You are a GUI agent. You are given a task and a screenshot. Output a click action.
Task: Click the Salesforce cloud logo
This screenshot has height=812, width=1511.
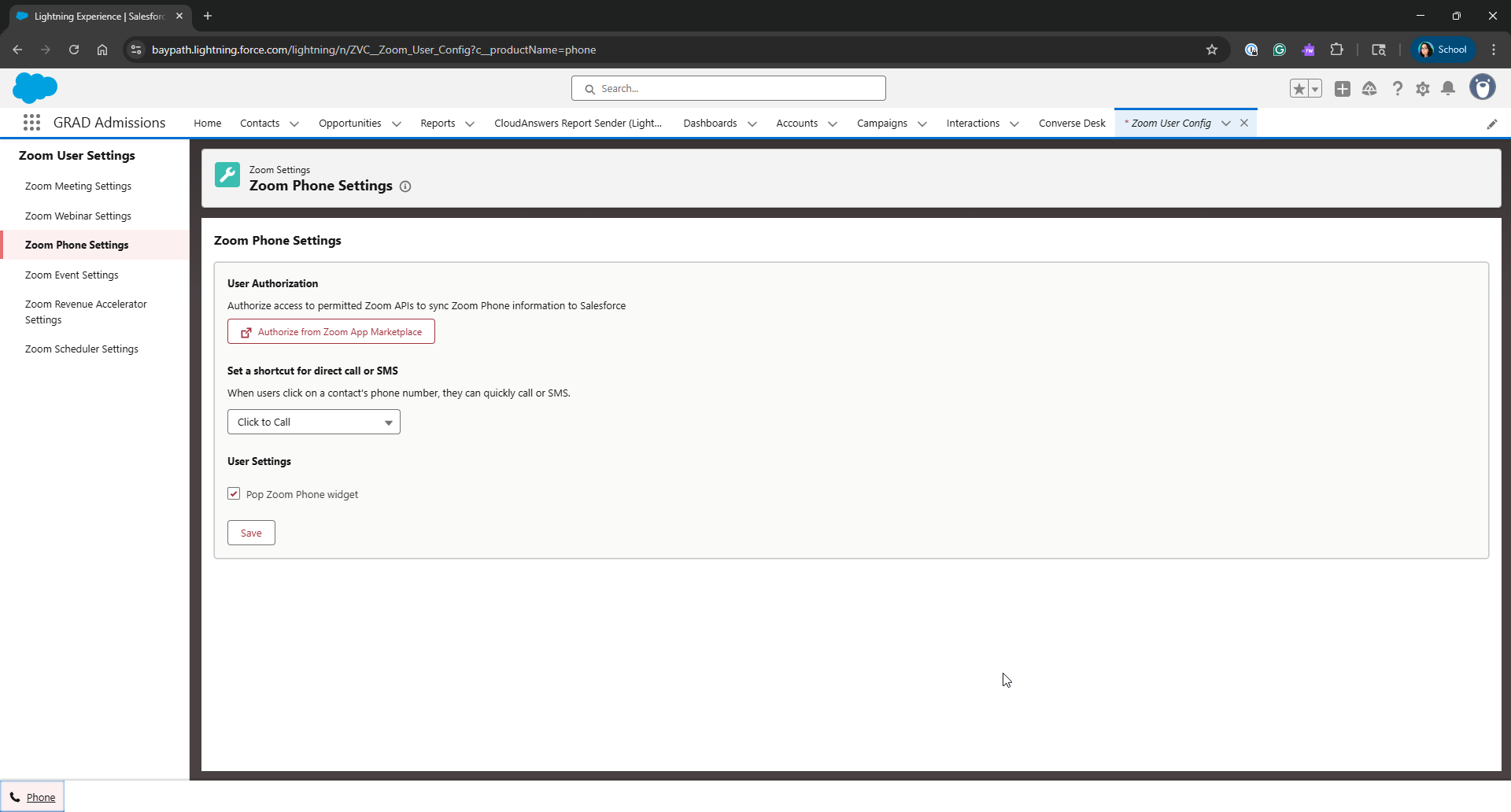pyautogui.click(x=35, y=87)
